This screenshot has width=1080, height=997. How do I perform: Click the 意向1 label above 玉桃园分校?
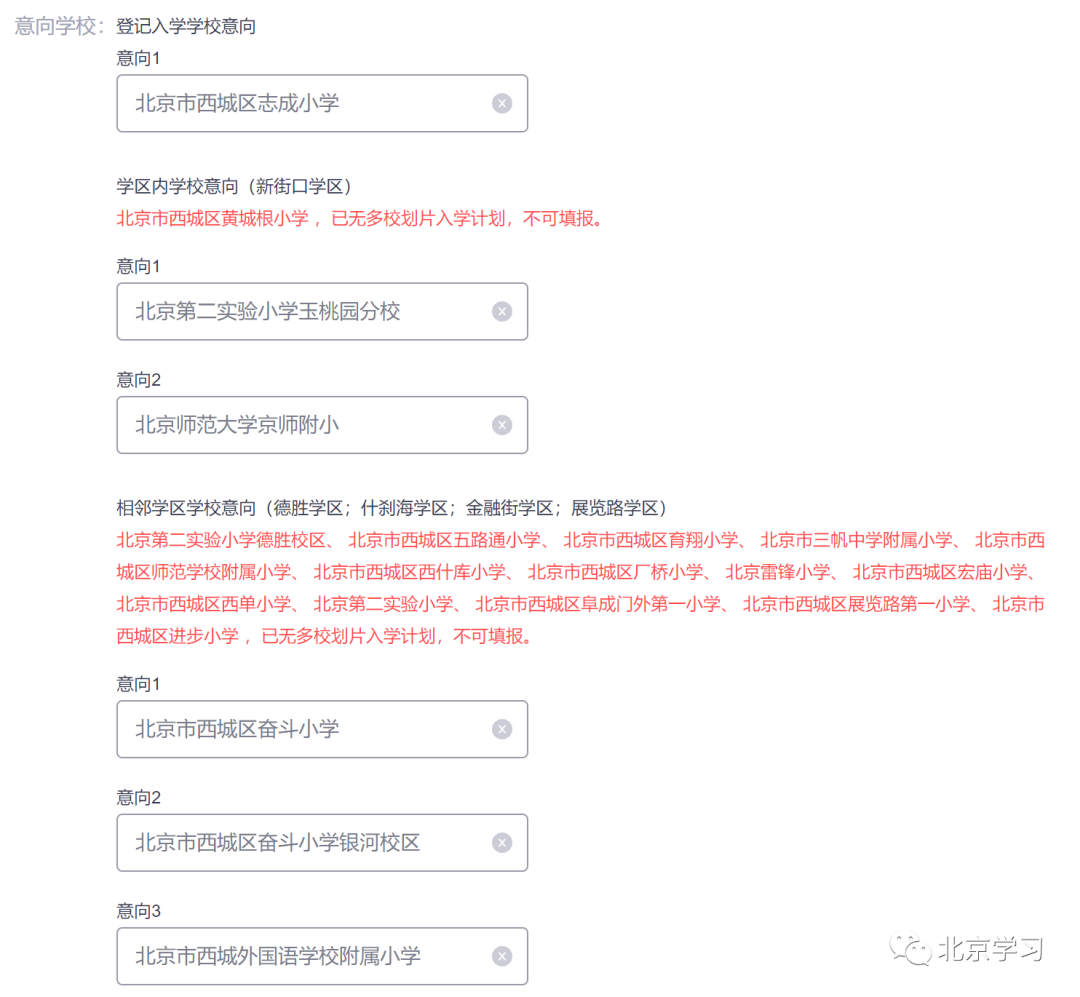[x=138, y=266]
